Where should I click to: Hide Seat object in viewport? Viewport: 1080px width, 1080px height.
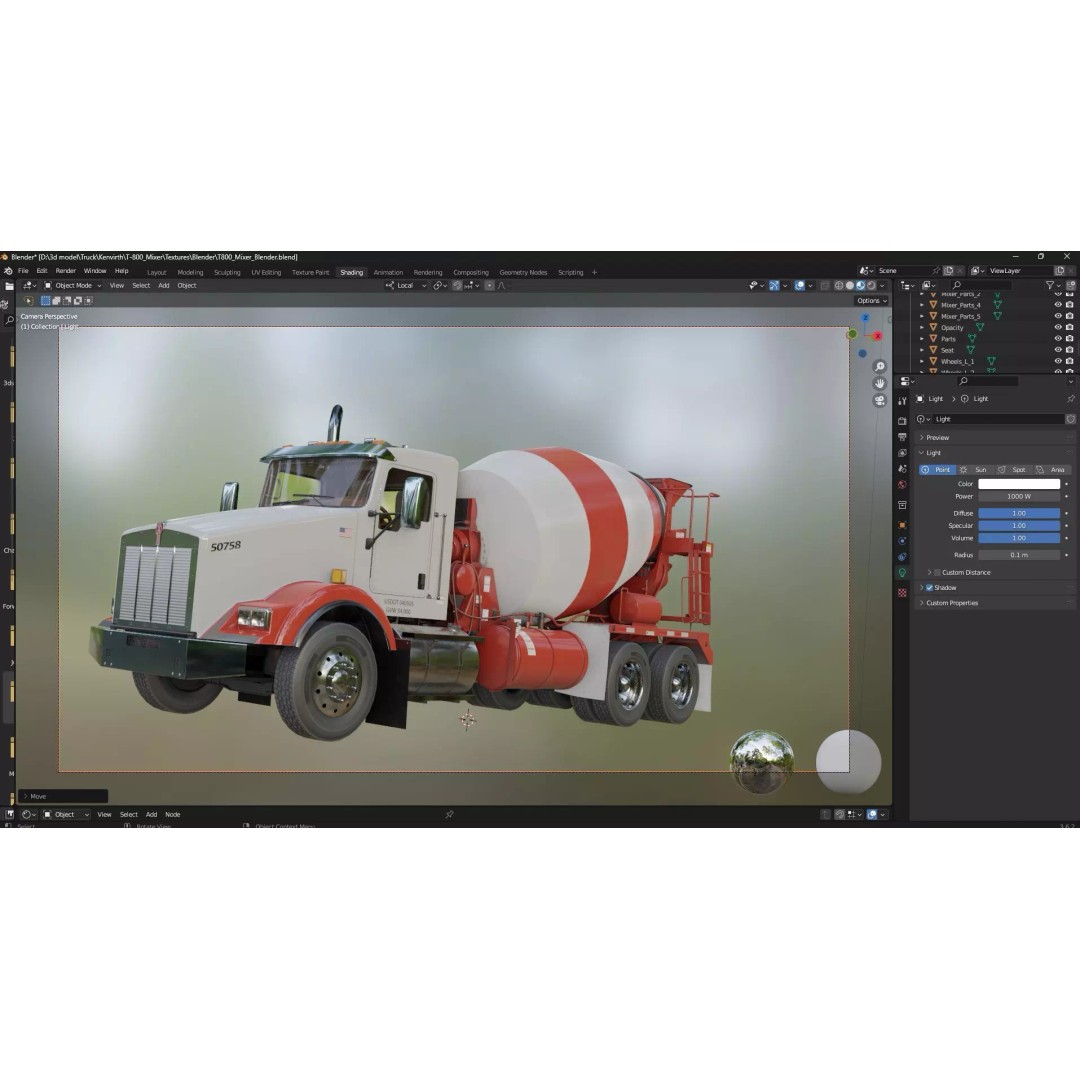pyautogui.click(x=1058, y=350)
